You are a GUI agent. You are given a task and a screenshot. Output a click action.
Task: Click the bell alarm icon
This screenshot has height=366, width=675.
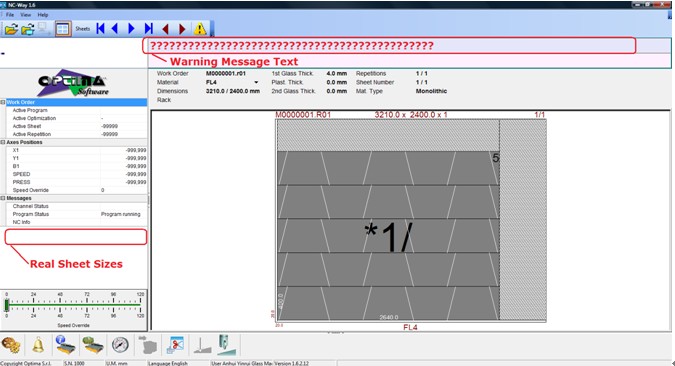[x=38, y=345]
